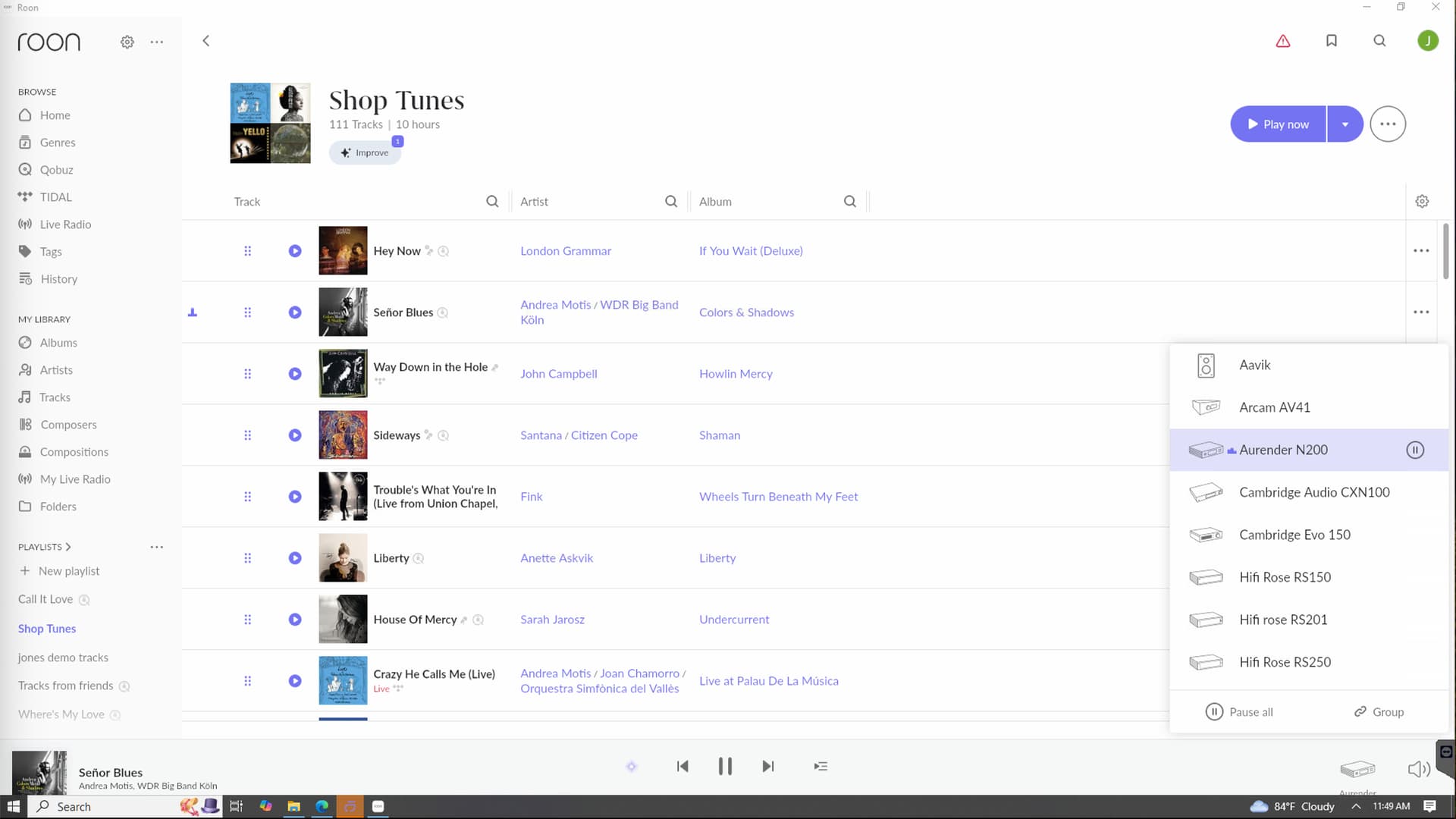This screenshot has width=1456, height=819.
Task: Play the Liberty track
Action: (295, 558)
